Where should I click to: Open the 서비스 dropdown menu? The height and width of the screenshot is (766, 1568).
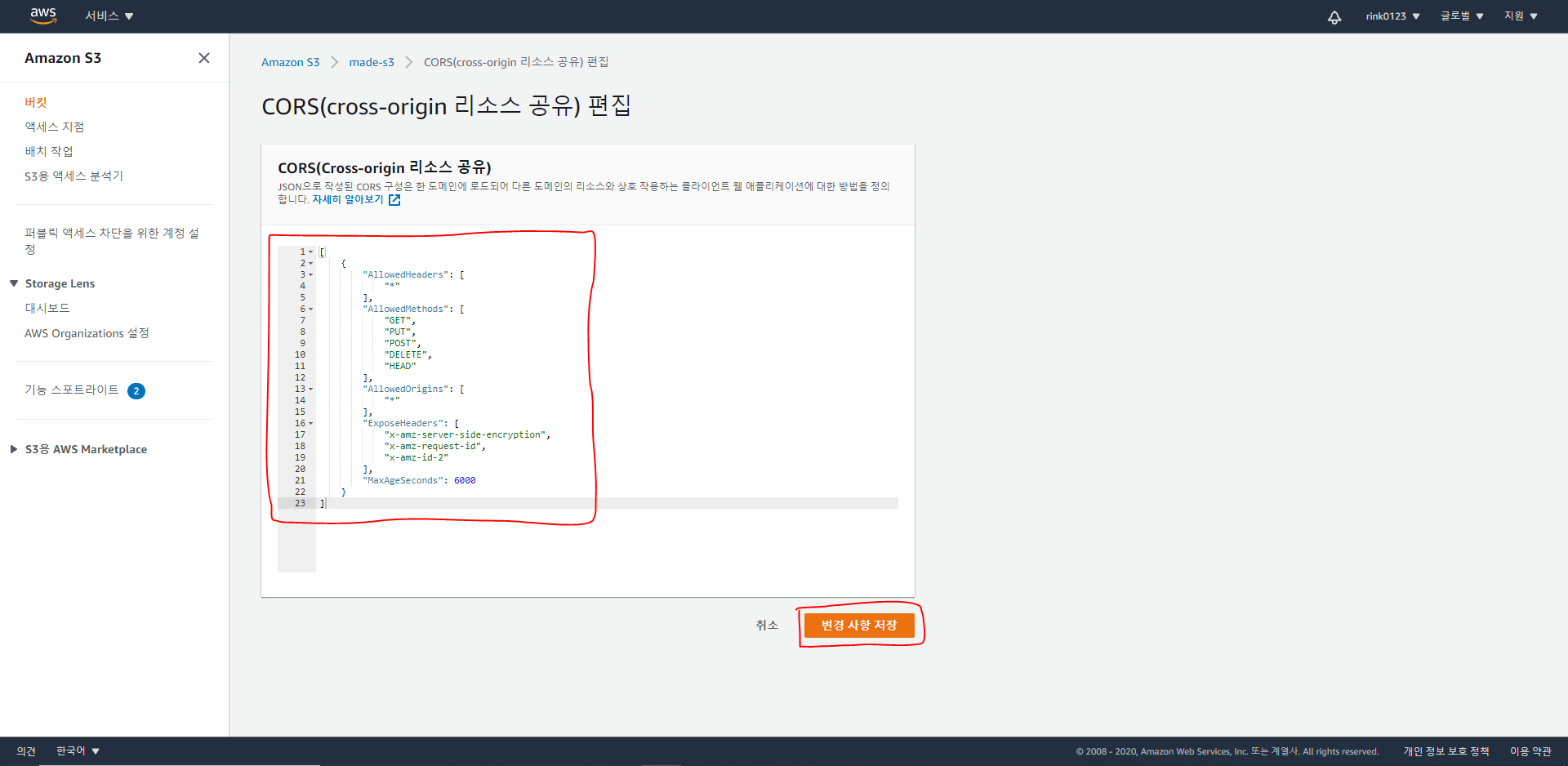[109, 16]
